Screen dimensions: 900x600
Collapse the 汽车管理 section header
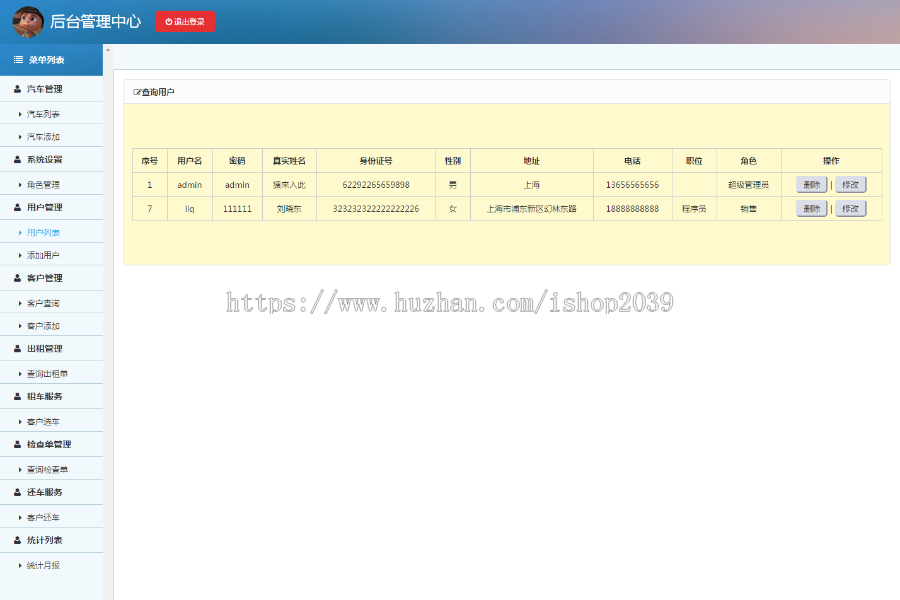[x=51, y=89]
